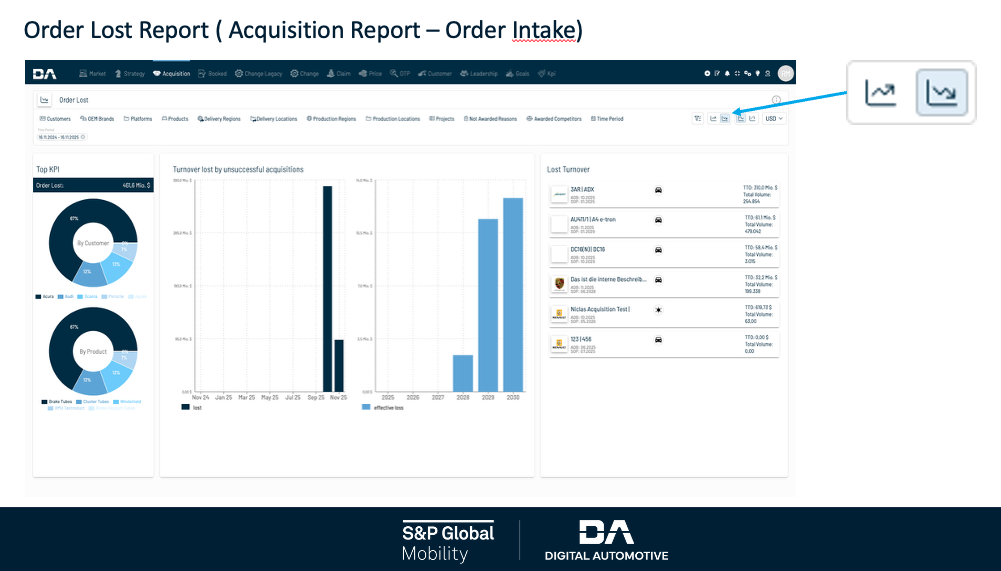Click the dark 'lost' legend color swatch

pos(185,407)
